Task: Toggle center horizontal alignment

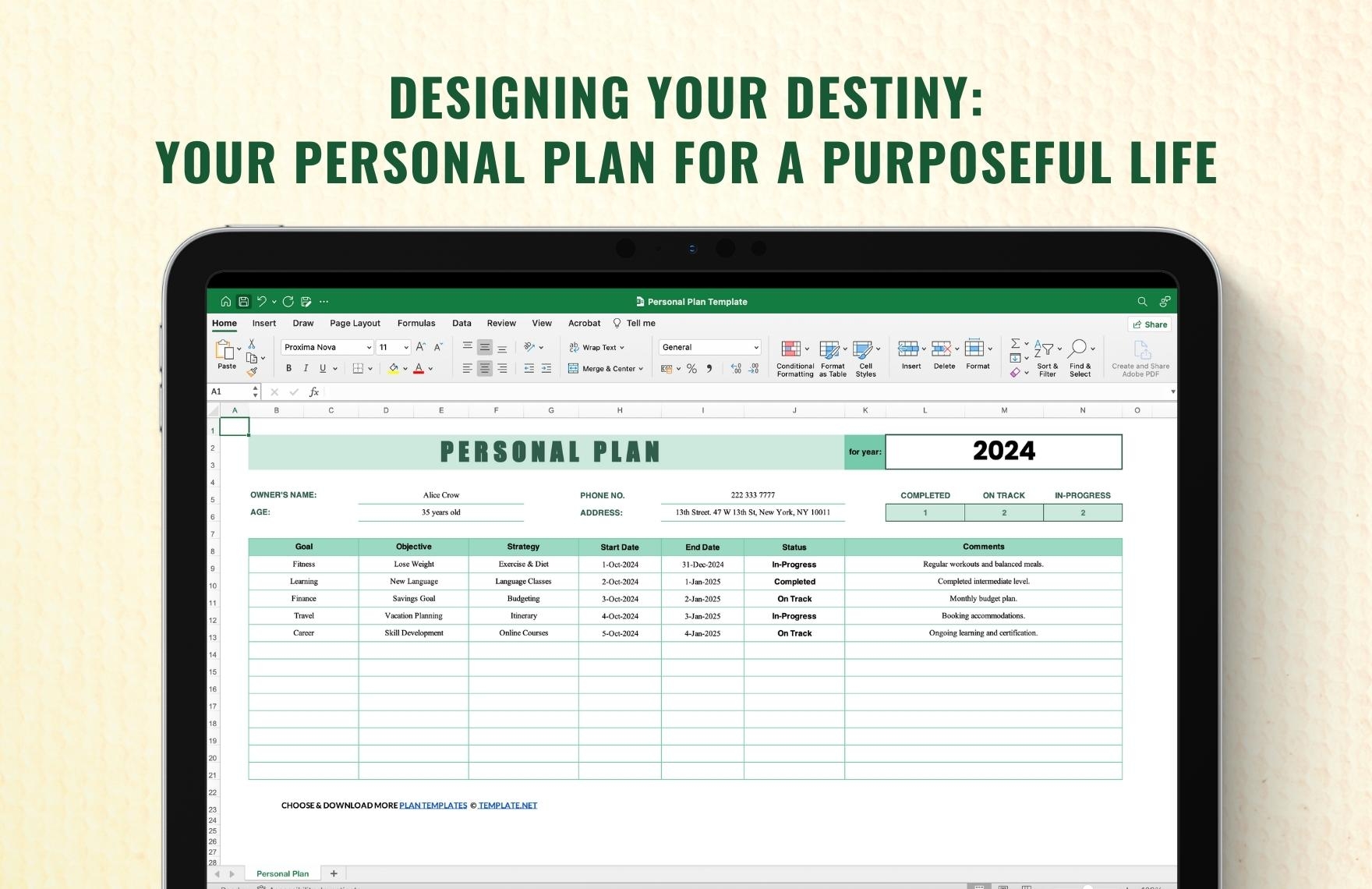Action: click(485, 369)
